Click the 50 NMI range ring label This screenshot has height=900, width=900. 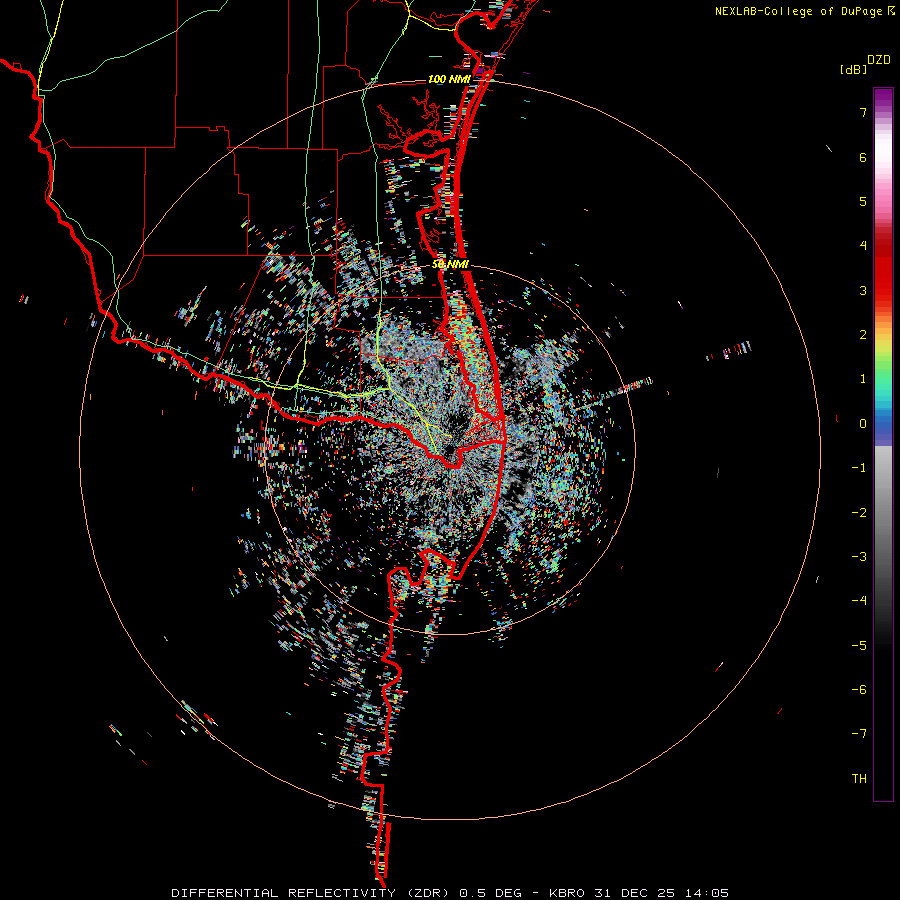tap(451, 264)
